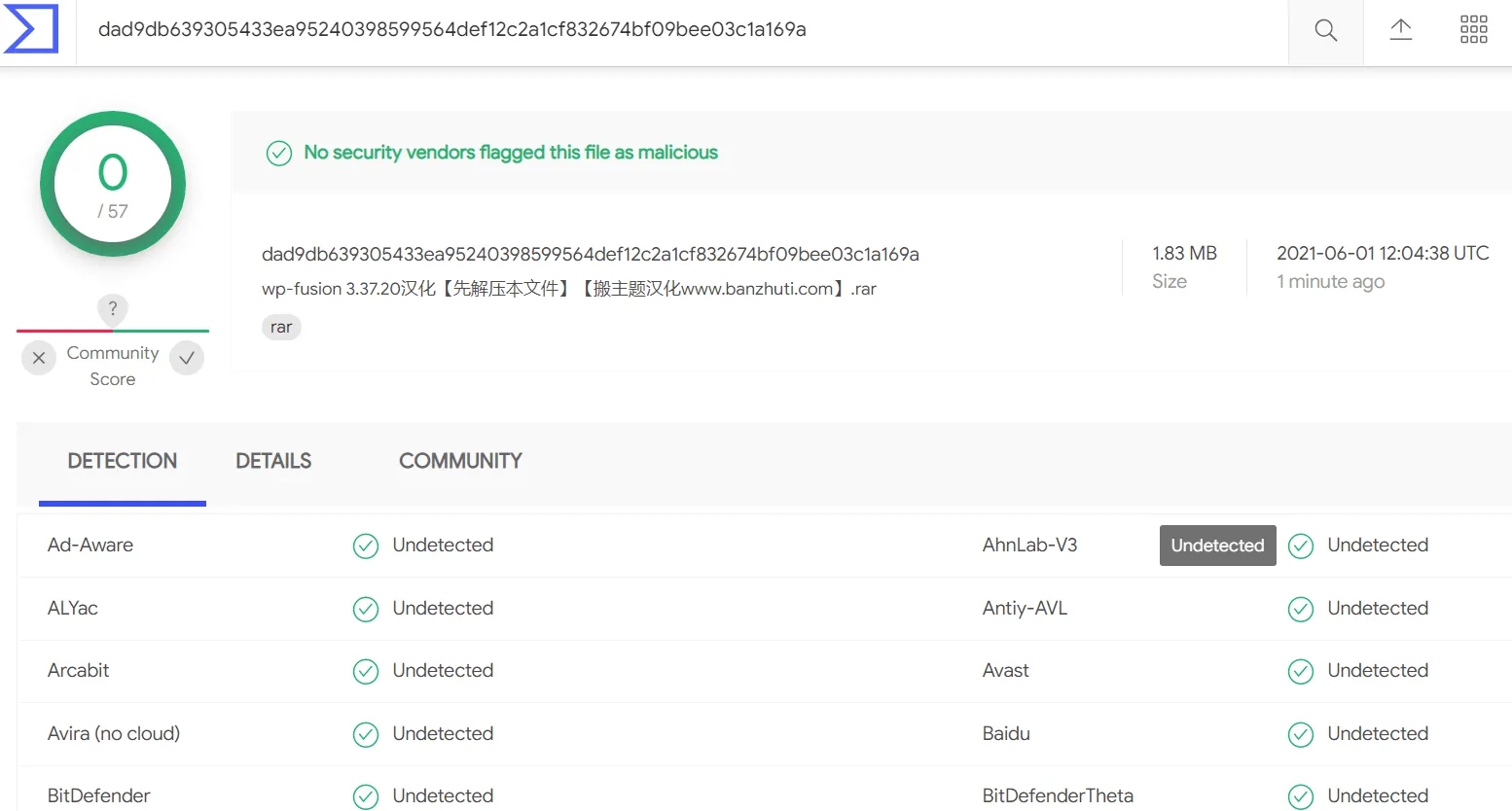Open the COMMUNITY tab
Viewport: 1512px width, 811px height.
point(460,461)
